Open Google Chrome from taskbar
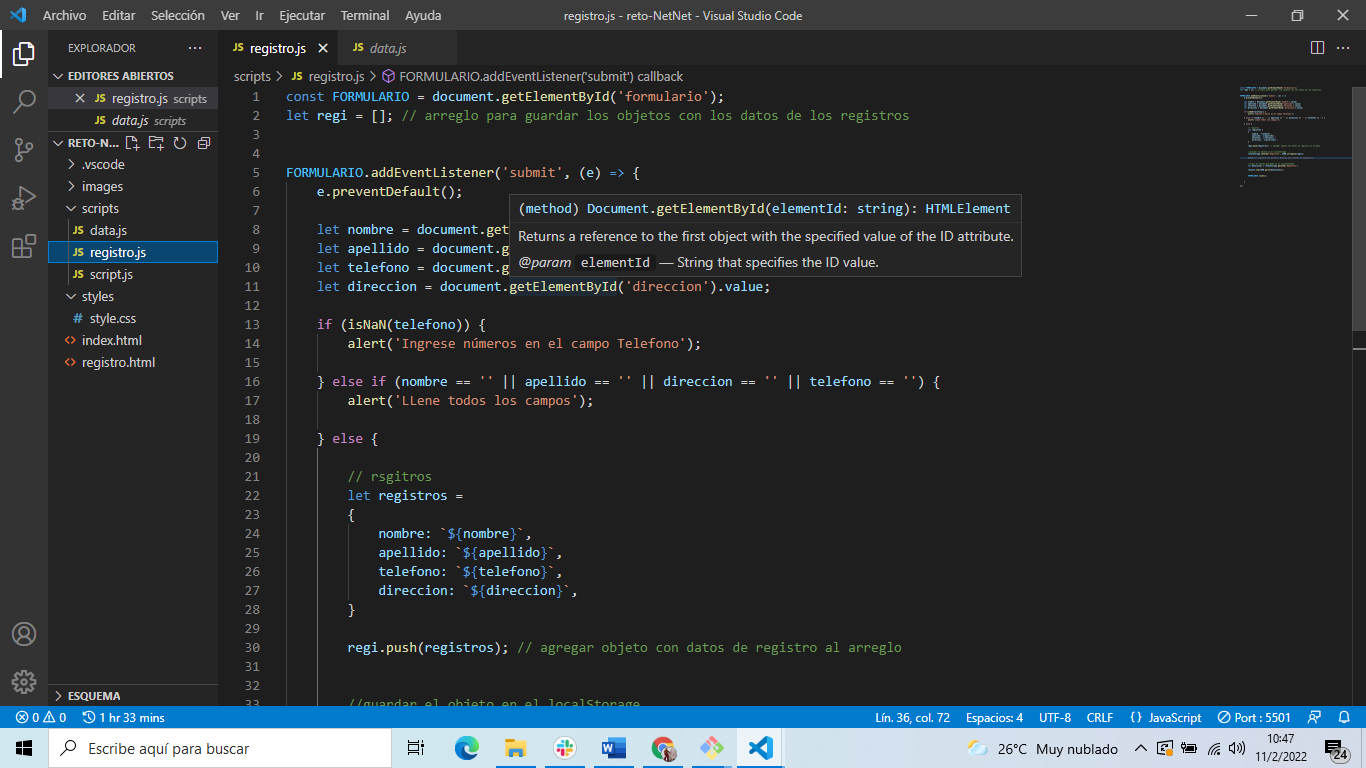Screen dimensions: 1366x768 [x=662, y=748]
